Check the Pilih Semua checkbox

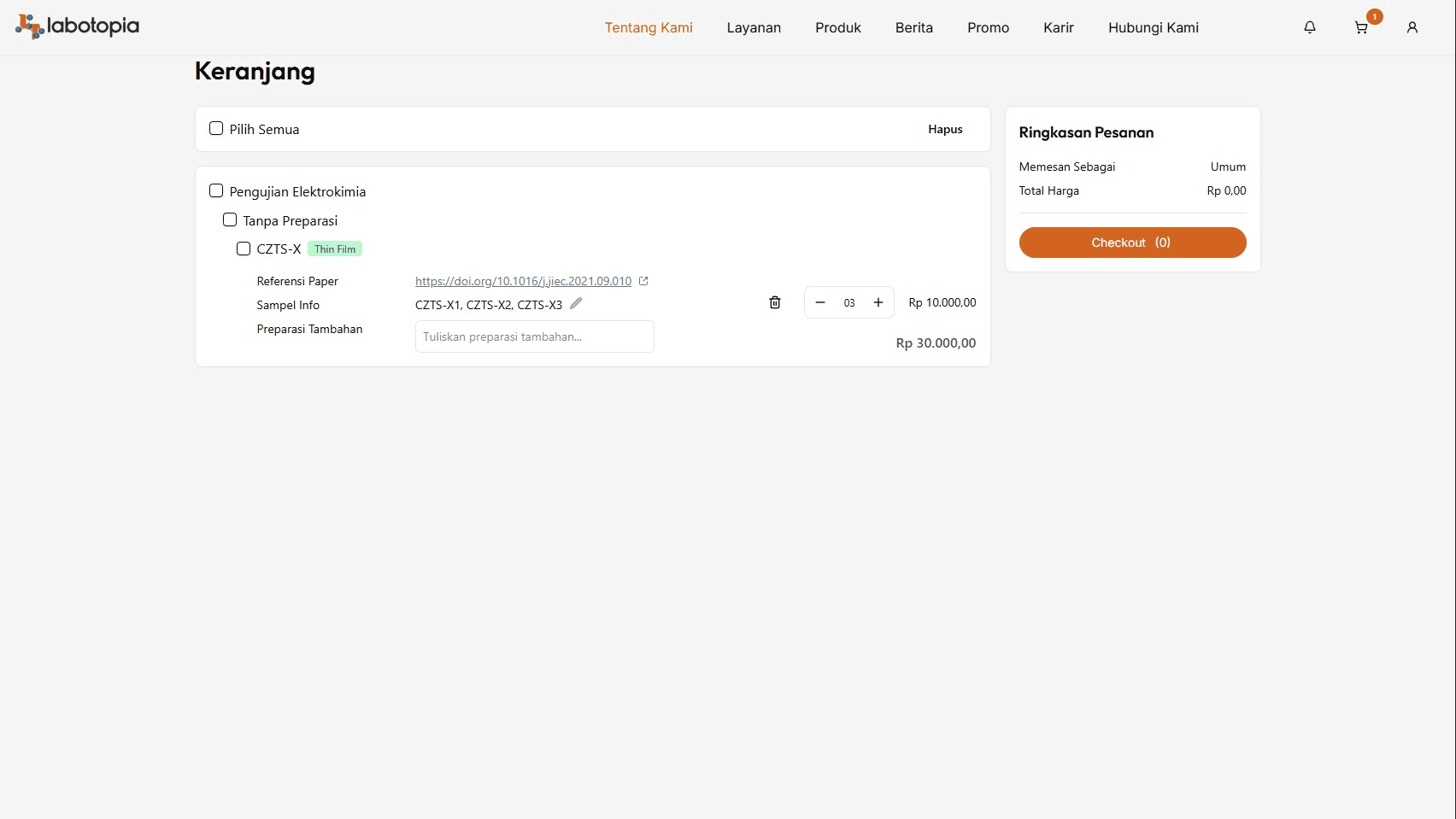(216, 129)
